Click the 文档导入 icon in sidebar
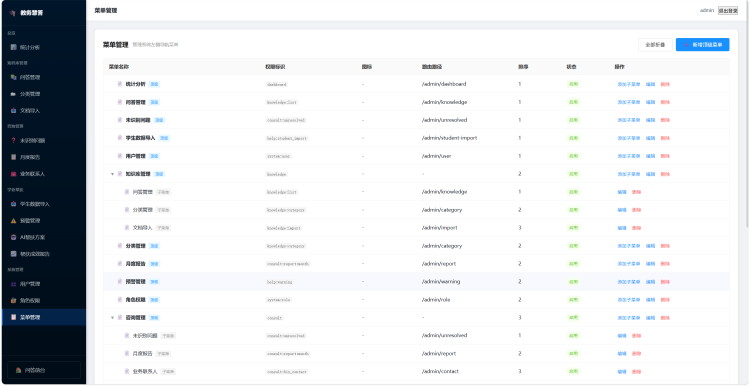The width and height of the screenshot is (750, 386). [13, 110]
